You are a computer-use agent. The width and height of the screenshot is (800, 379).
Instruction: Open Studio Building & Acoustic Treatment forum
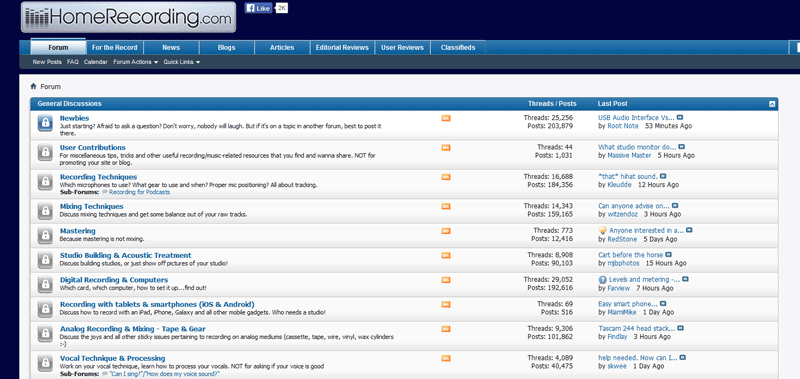click(126, 256)
